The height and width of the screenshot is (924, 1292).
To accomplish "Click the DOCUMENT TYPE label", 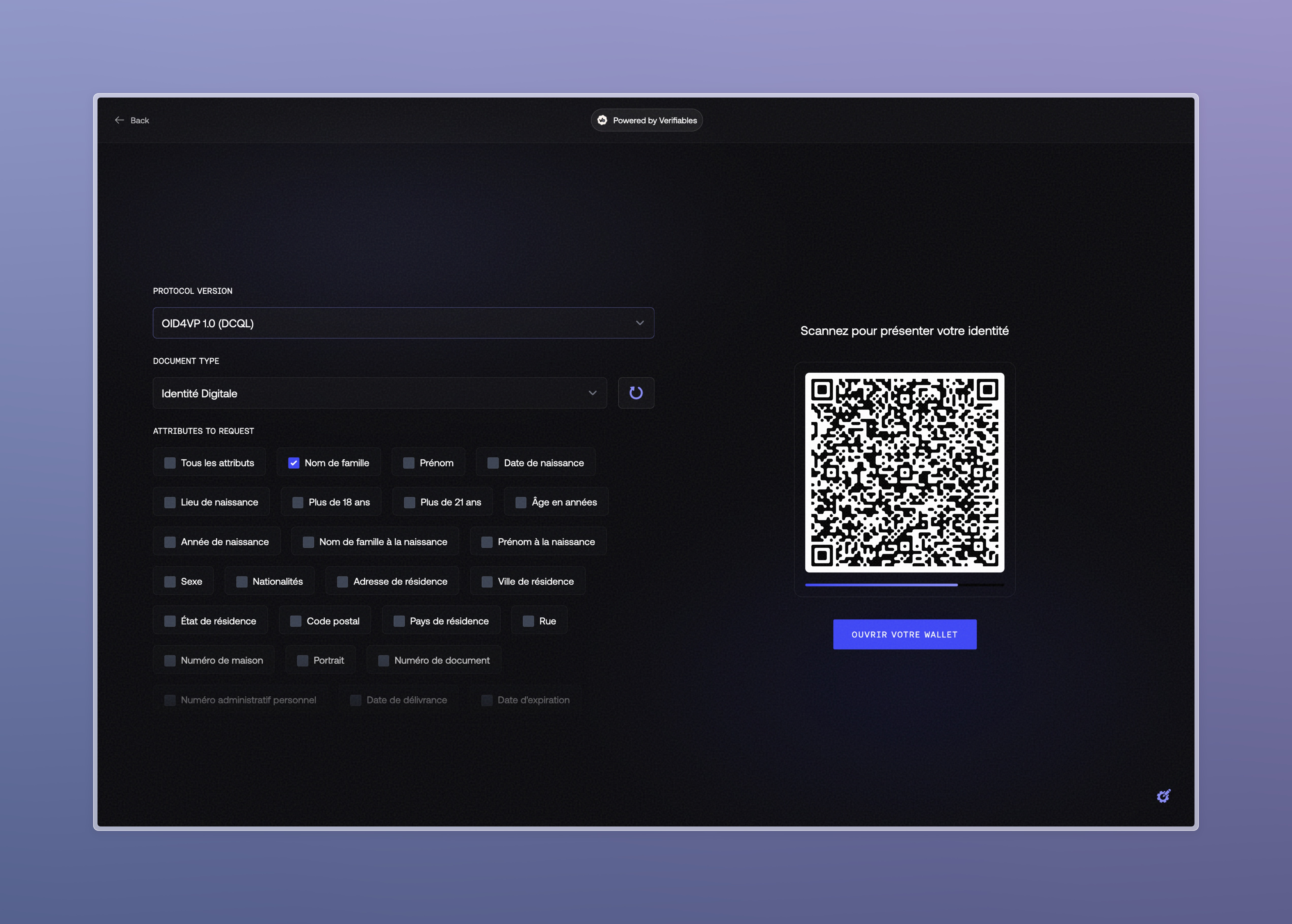I will coord(186,361).
